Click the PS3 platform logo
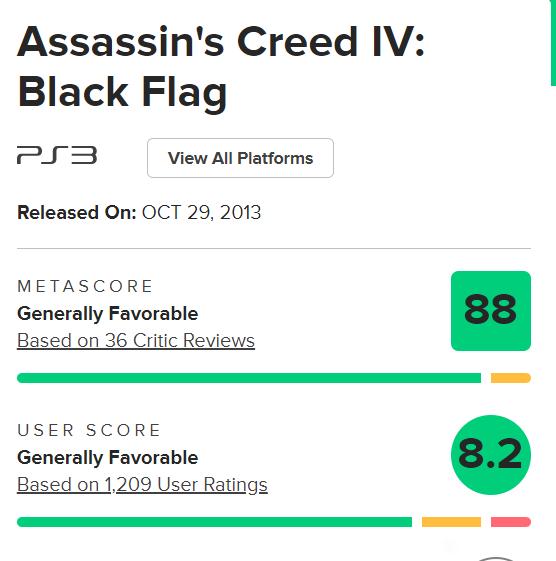 coord(57,155)
